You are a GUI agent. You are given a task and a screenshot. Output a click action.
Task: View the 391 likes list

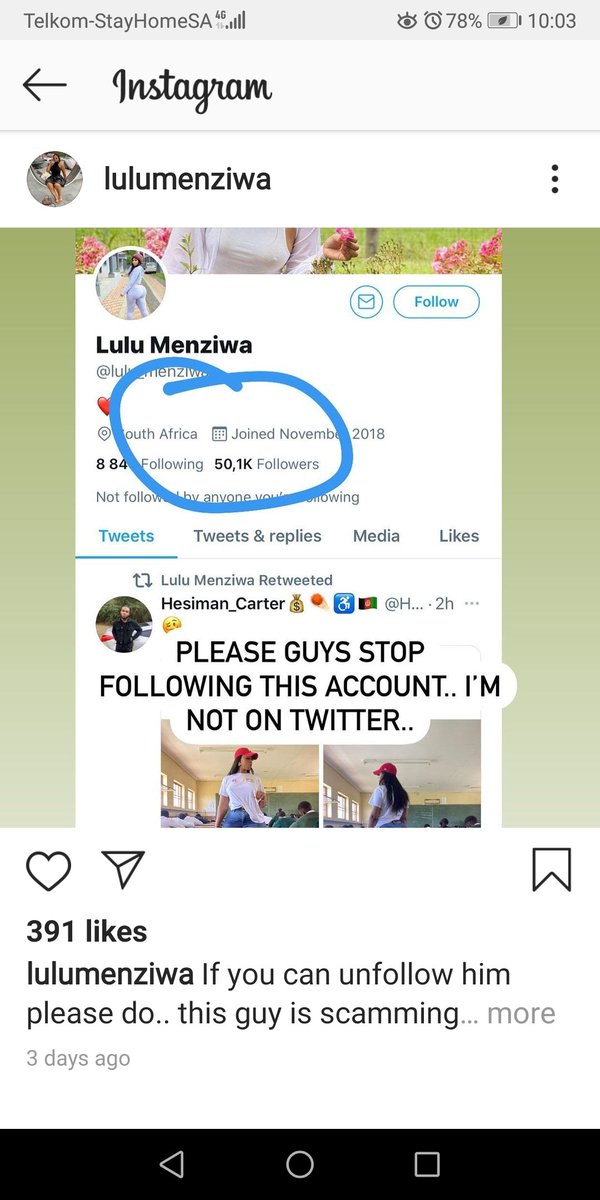click(x=87, y=931)
